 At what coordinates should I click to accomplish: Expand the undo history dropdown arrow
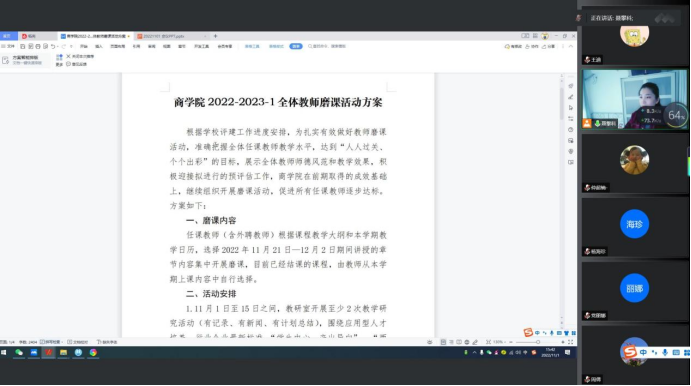tap(57, 46)
